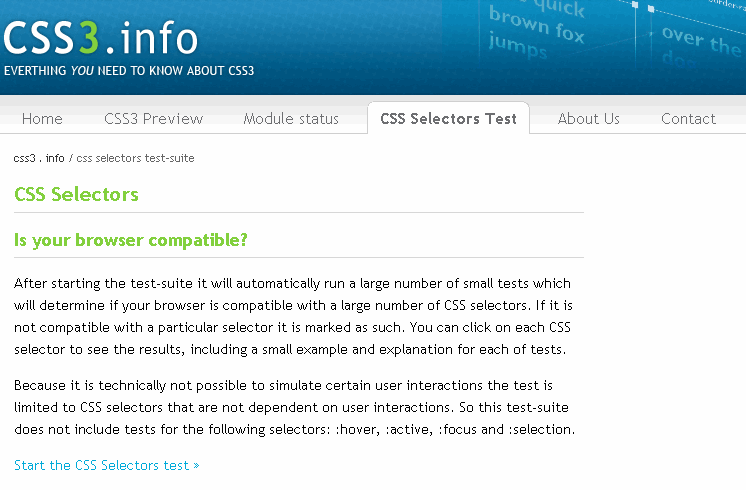Click the paragraph starting Because it is technically
Image resolution: width=746 pixels, height=490 pixels.
coord(294,407)
